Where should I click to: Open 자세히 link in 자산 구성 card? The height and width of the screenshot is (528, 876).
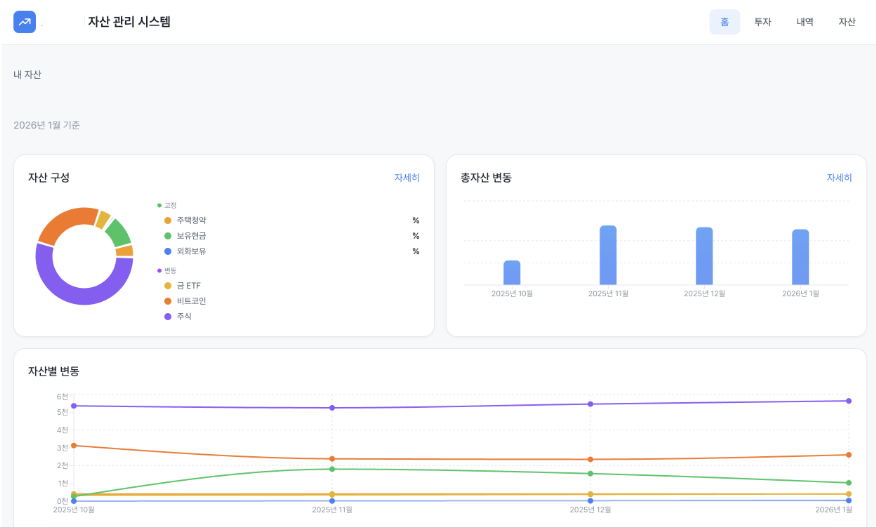tap(407, 178)
